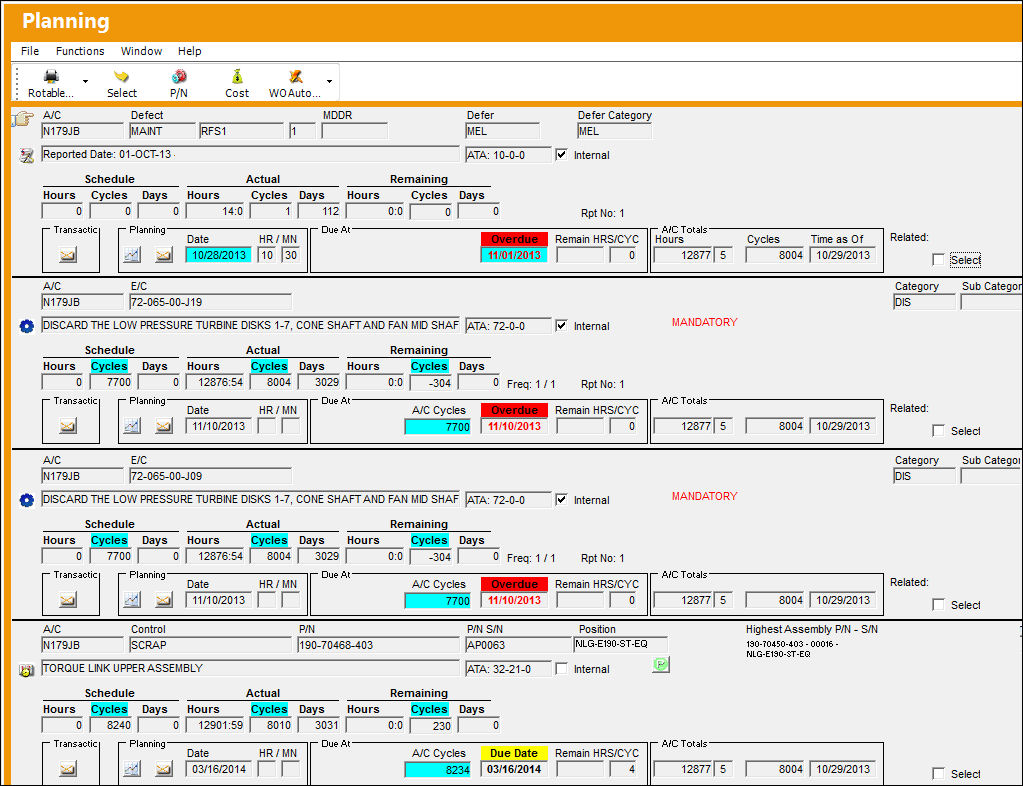Screen dimensions: 1023x786
Task: Click the Planning Date field showing 10/28/2013
Action: pyautogui.click(x=219, y=255)
